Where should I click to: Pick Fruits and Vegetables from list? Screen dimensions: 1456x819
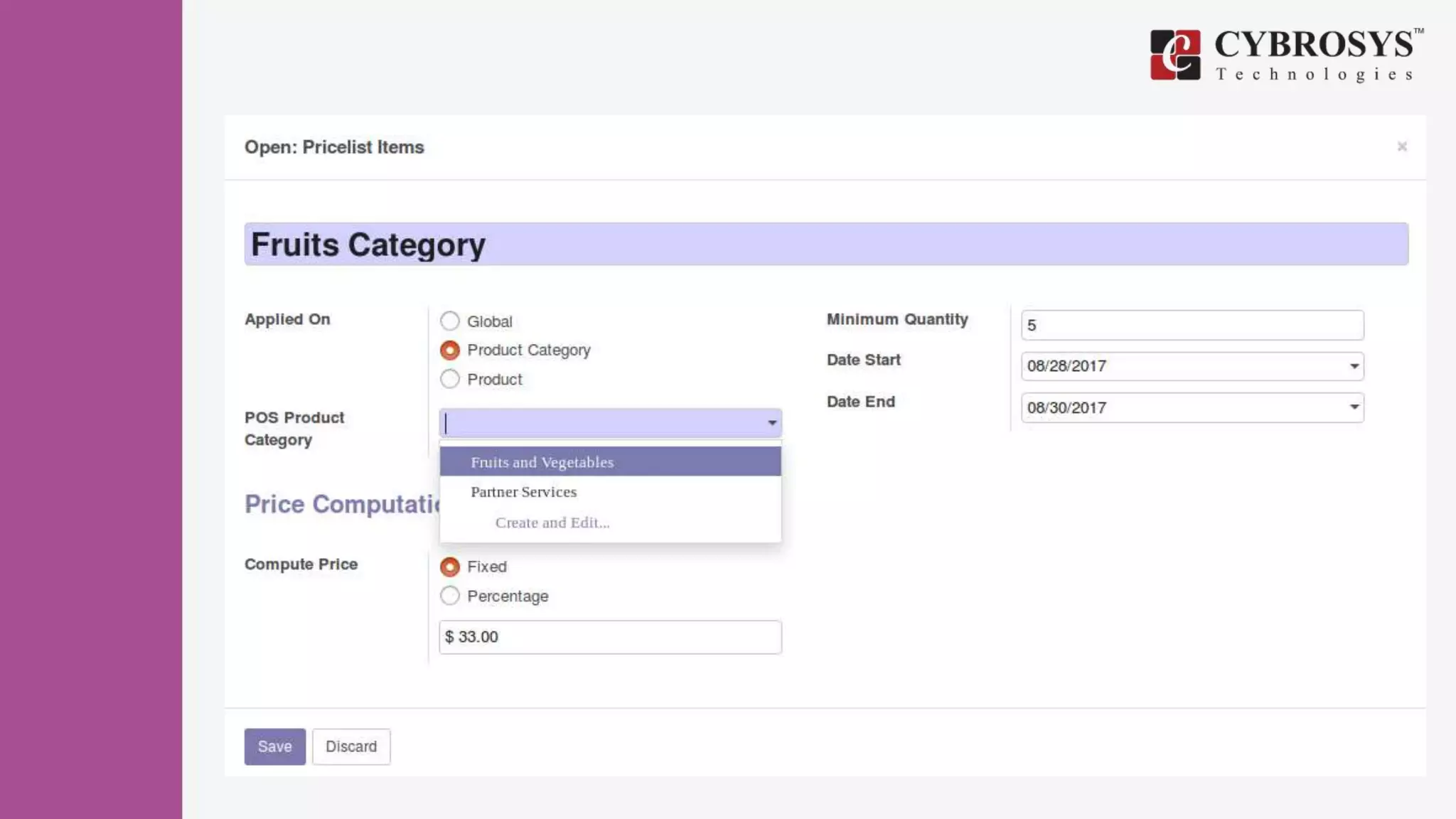point(542,462)
